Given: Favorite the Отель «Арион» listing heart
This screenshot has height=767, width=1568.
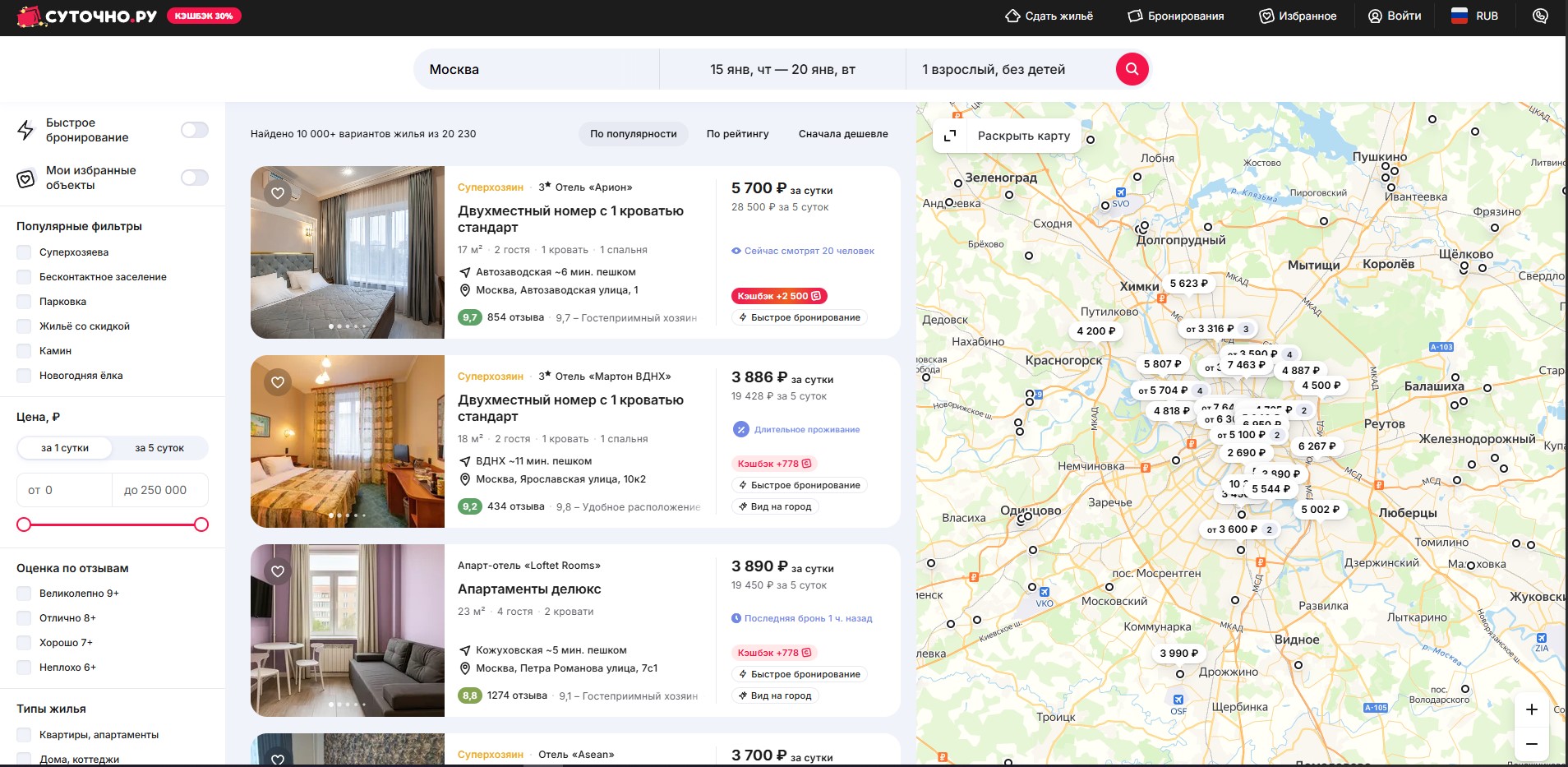Looking at the screenshot, I should (278, 193).
